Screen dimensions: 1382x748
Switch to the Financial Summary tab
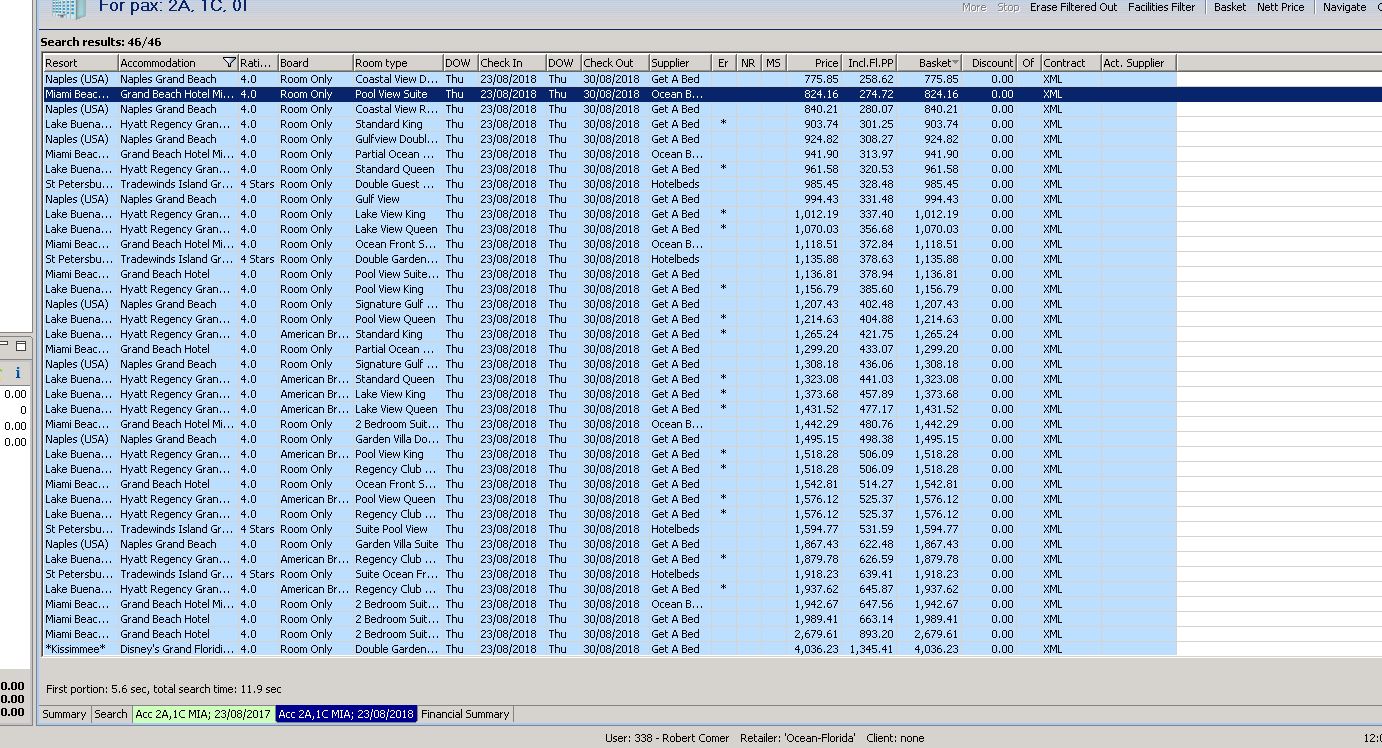point(465,714)
